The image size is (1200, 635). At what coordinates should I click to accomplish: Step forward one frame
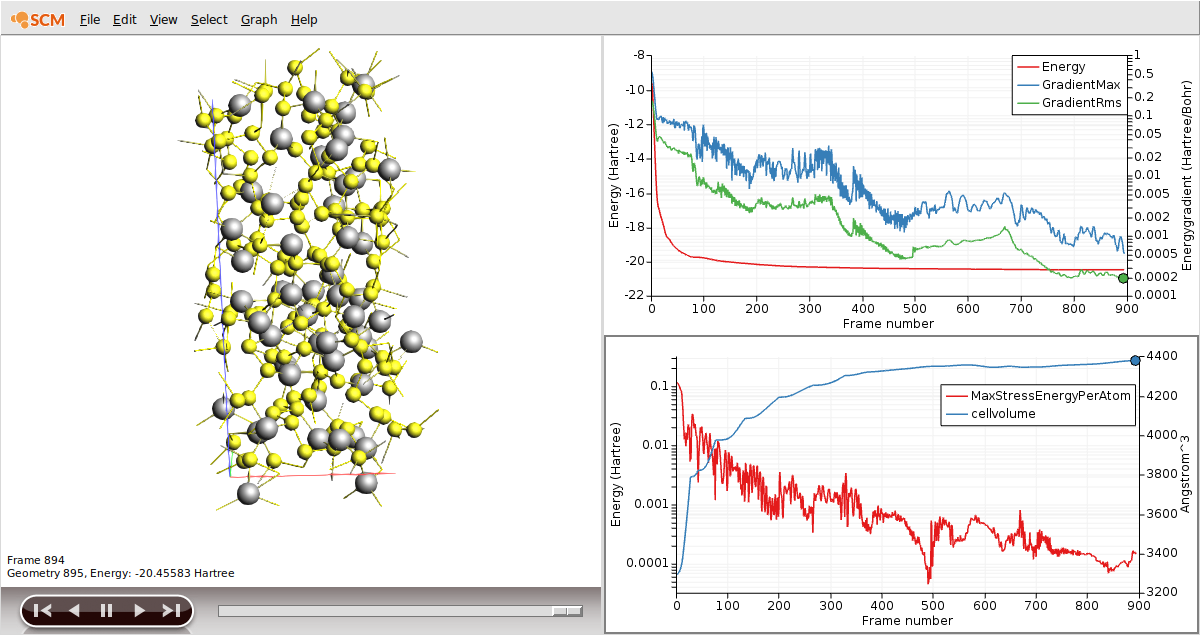139,610
